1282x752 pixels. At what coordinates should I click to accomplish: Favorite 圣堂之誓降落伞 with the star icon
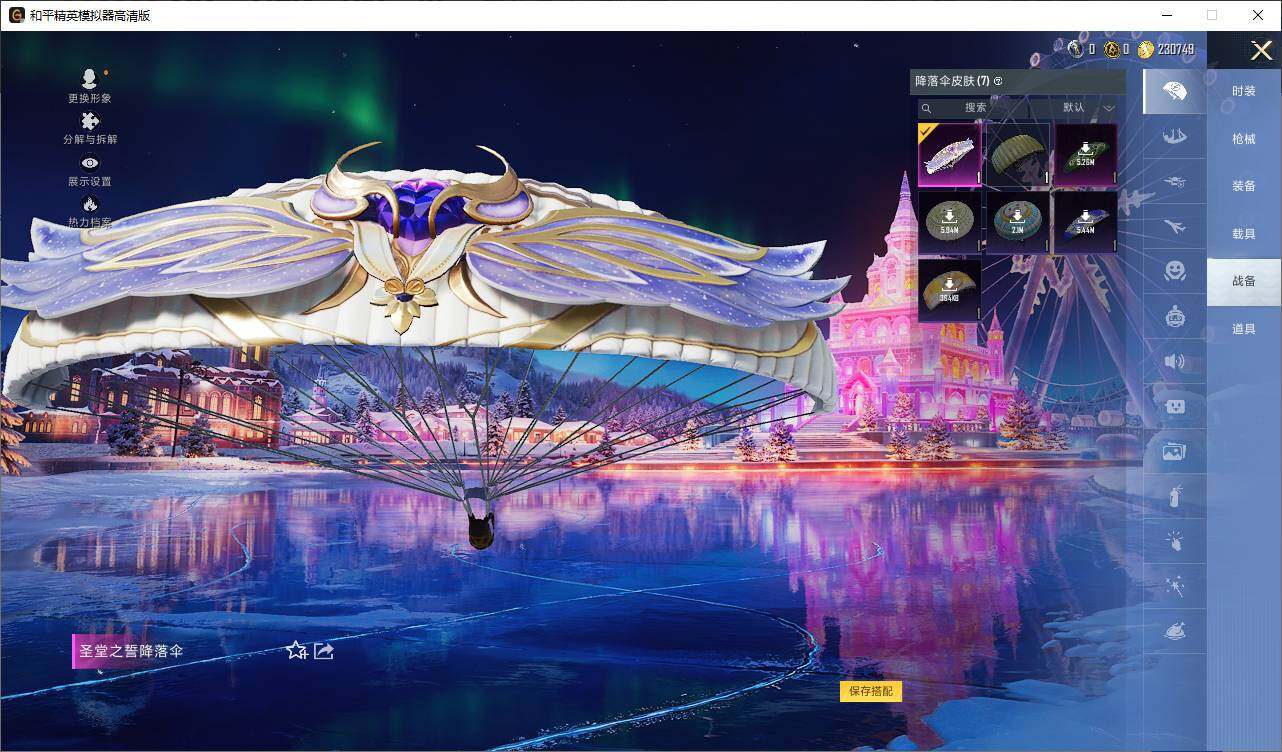[296, 651]
